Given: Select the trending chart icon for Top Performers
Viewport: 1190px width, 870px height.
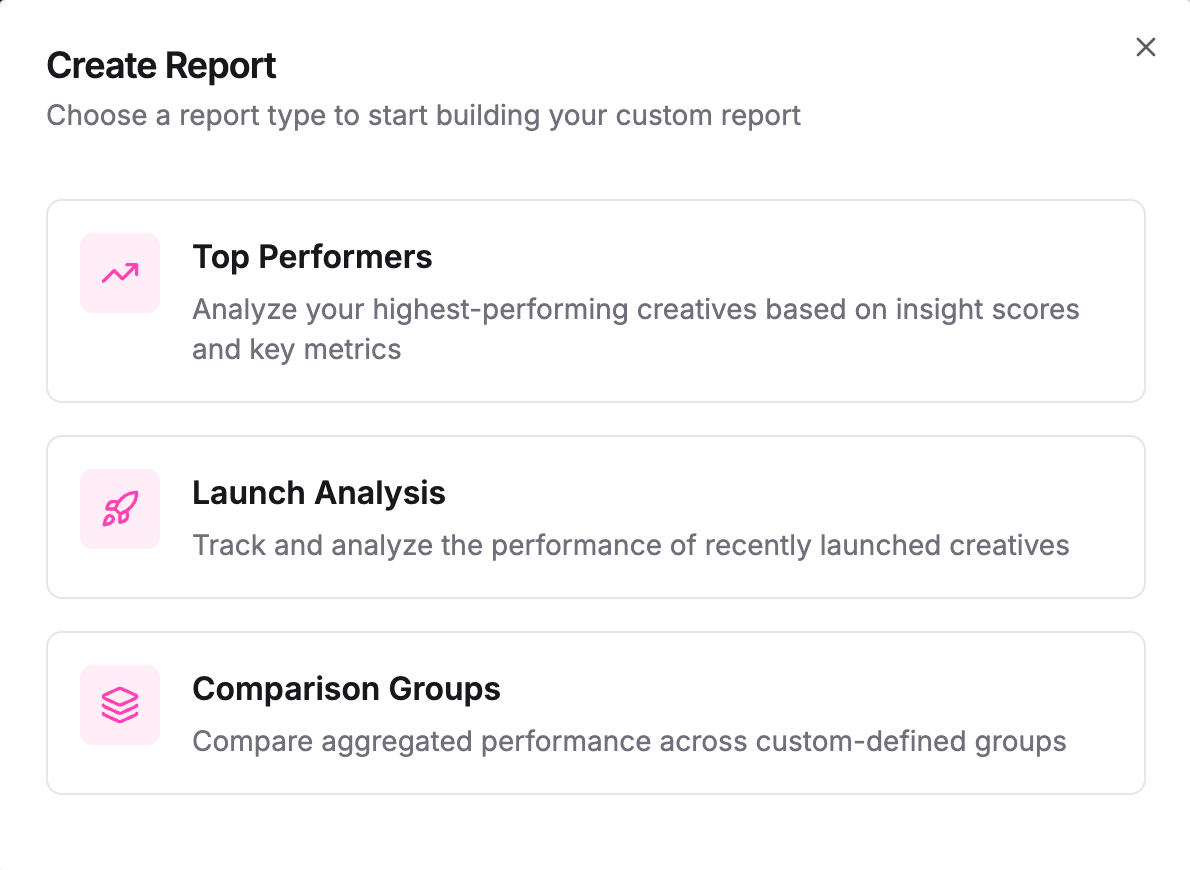Looking at the screenshot, I should pyautogui.click(x=119, y=272).
